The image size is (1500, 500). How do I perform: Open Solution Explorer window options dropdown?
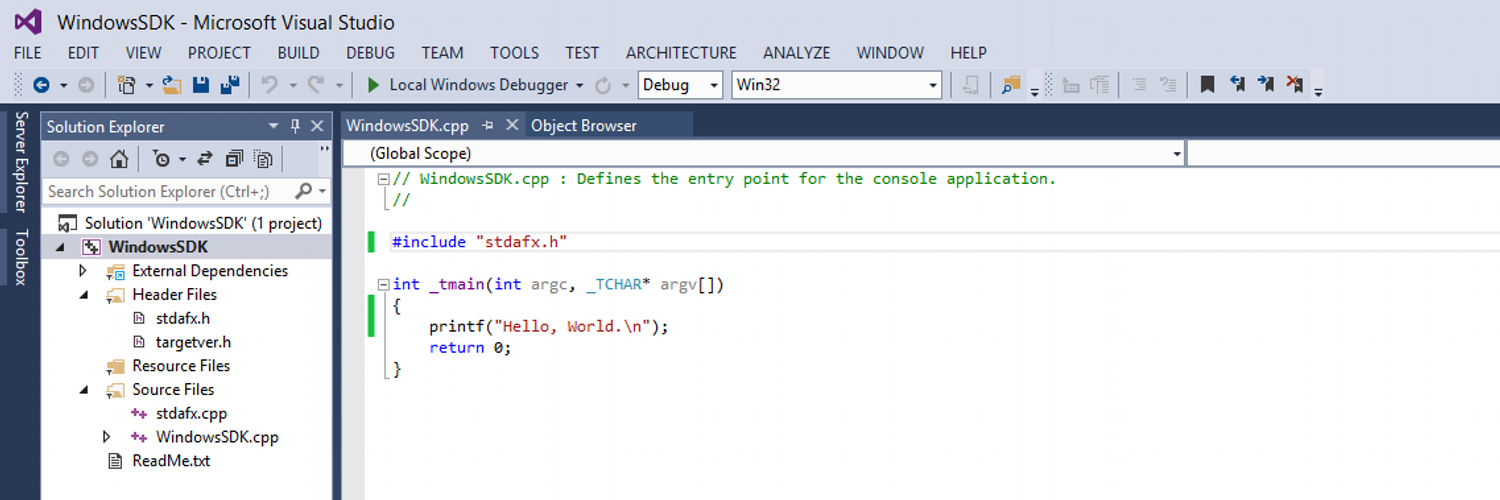(273, 126)
